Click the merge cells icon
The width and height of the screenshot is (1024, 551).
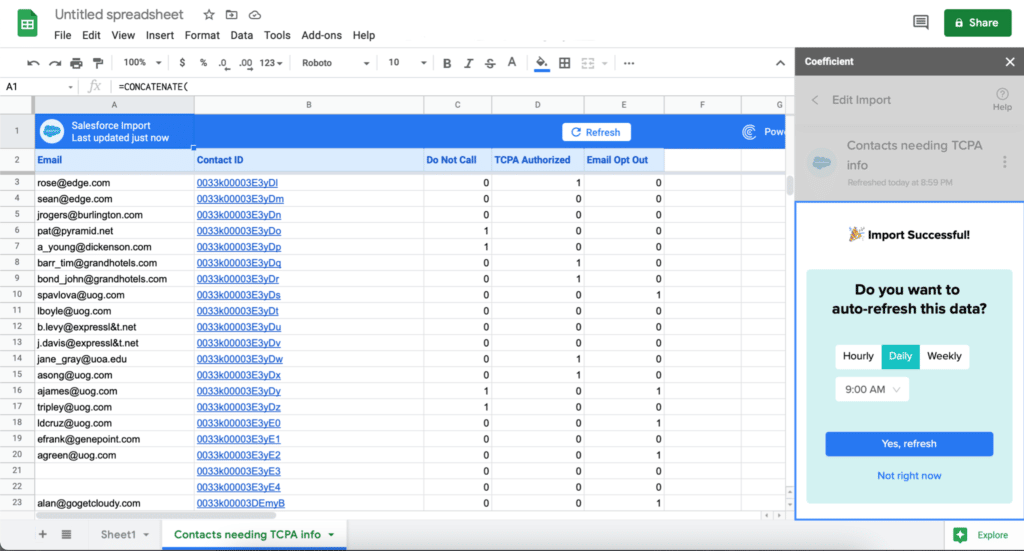[x=588, y=63]
